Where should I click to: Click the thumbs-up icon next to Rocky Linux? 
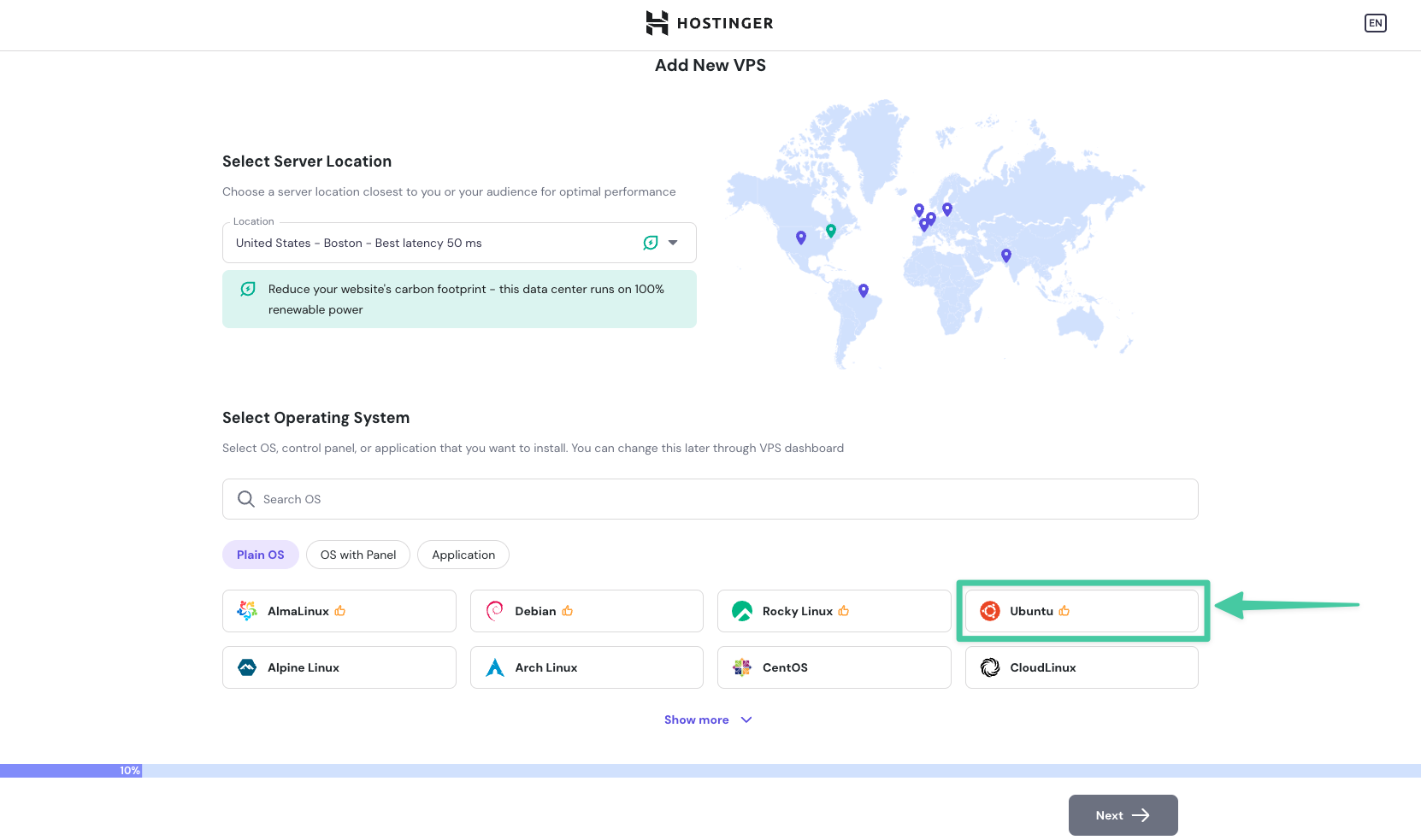click(844, 610)
